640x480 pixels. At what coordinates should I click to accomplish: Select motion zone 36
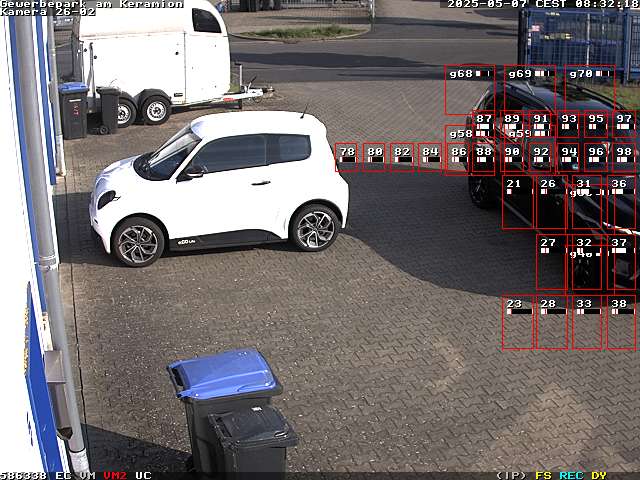pos(622,202)
